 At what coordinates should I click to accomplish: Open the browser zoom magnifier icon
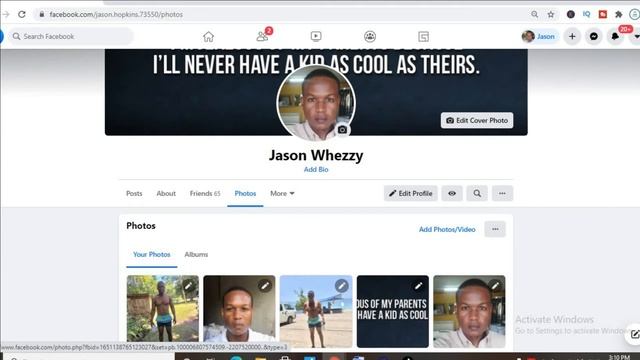pos(534,14)
